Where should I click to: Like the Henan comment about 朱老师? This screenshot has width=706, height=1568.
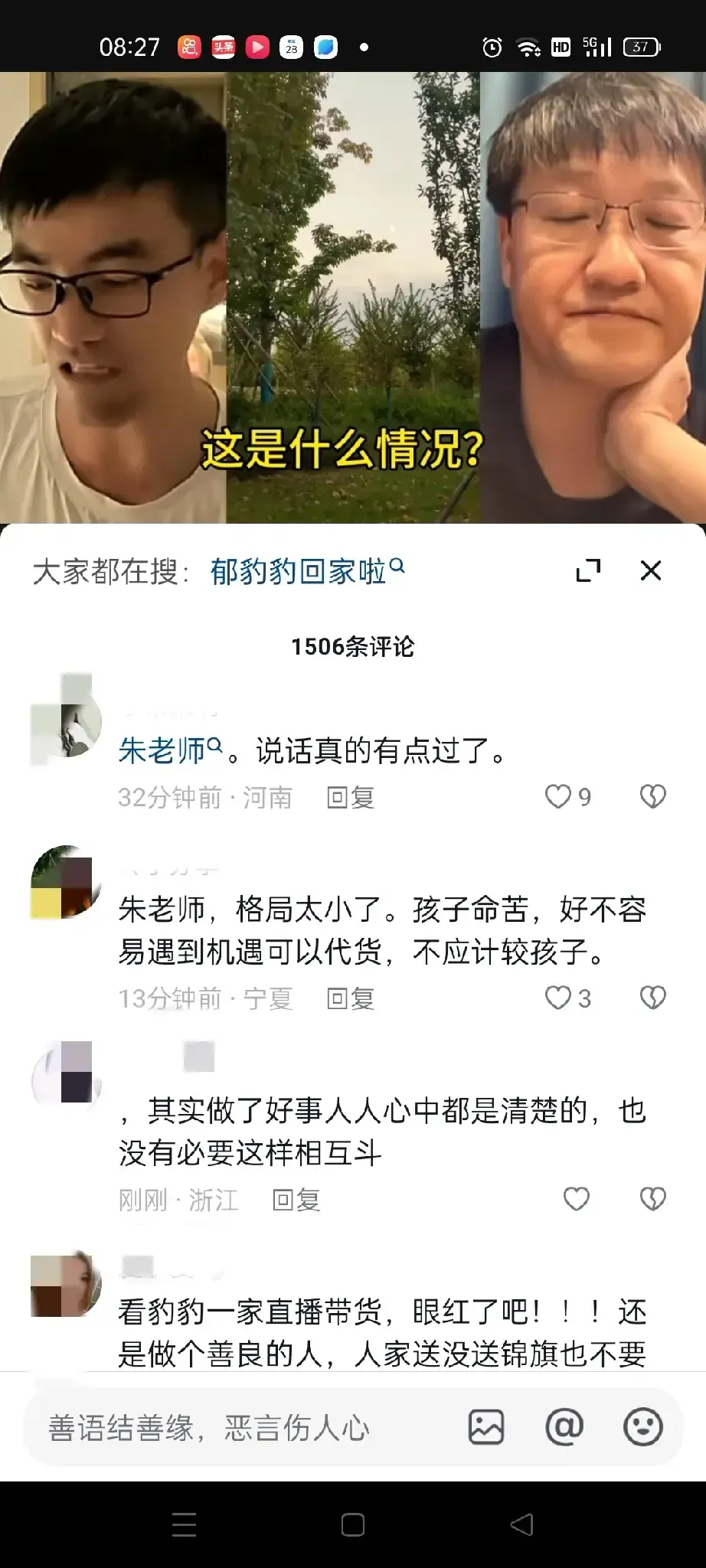coord(558,797)
